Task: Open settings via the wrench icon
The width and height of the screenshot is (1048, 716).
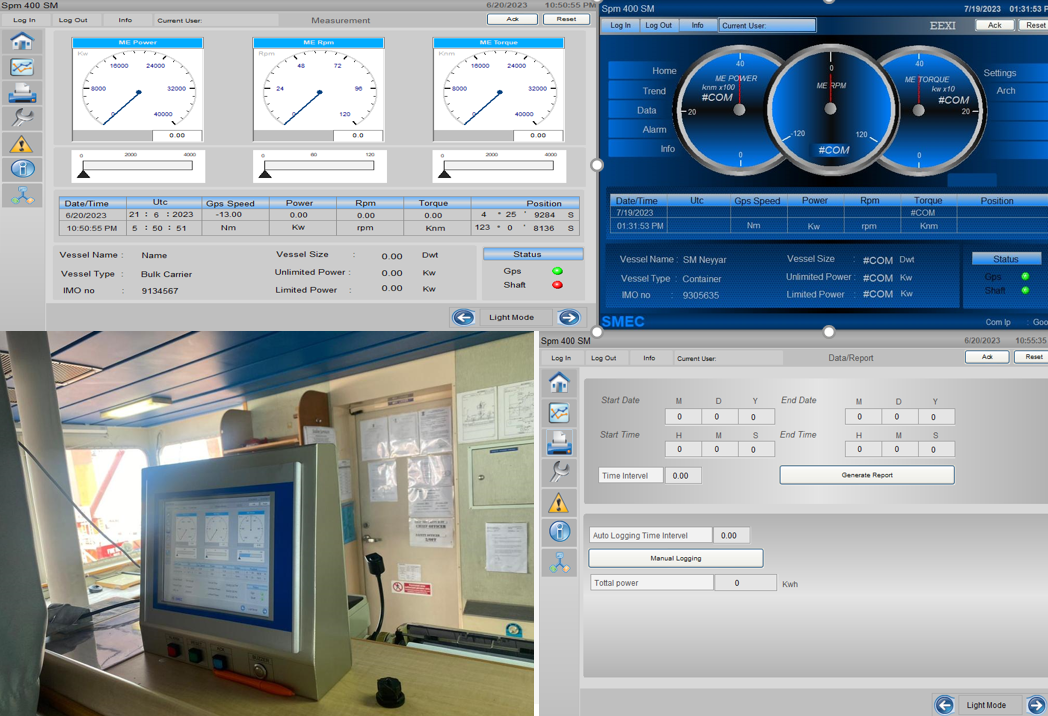Action: point(22,117)
